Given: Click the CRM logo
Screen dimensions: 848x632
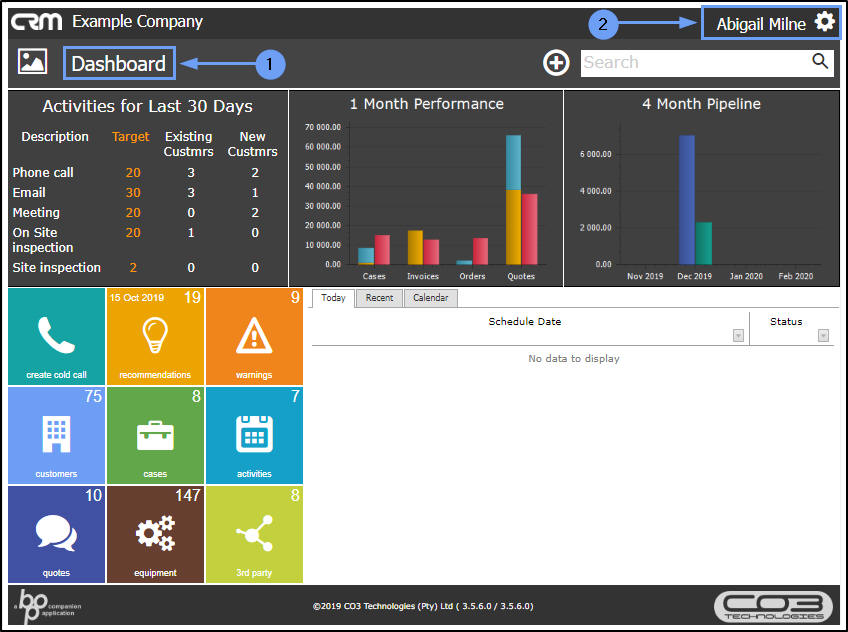Looking at the screenshot, I should [x=37, y=22].
